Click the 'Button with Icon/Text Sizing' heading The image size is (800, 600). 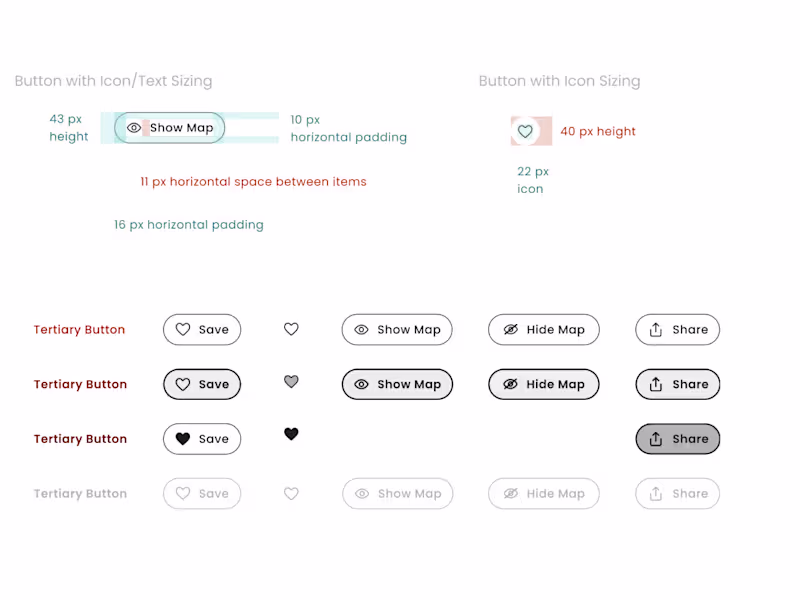[x=113, y=81]
